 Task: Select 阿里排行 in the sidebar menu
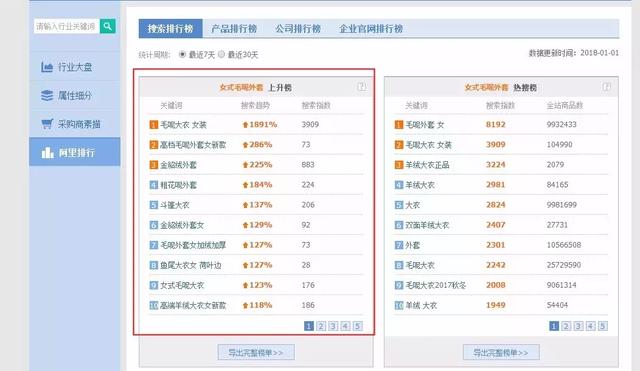pyautogui.click(x=75, y=153)
